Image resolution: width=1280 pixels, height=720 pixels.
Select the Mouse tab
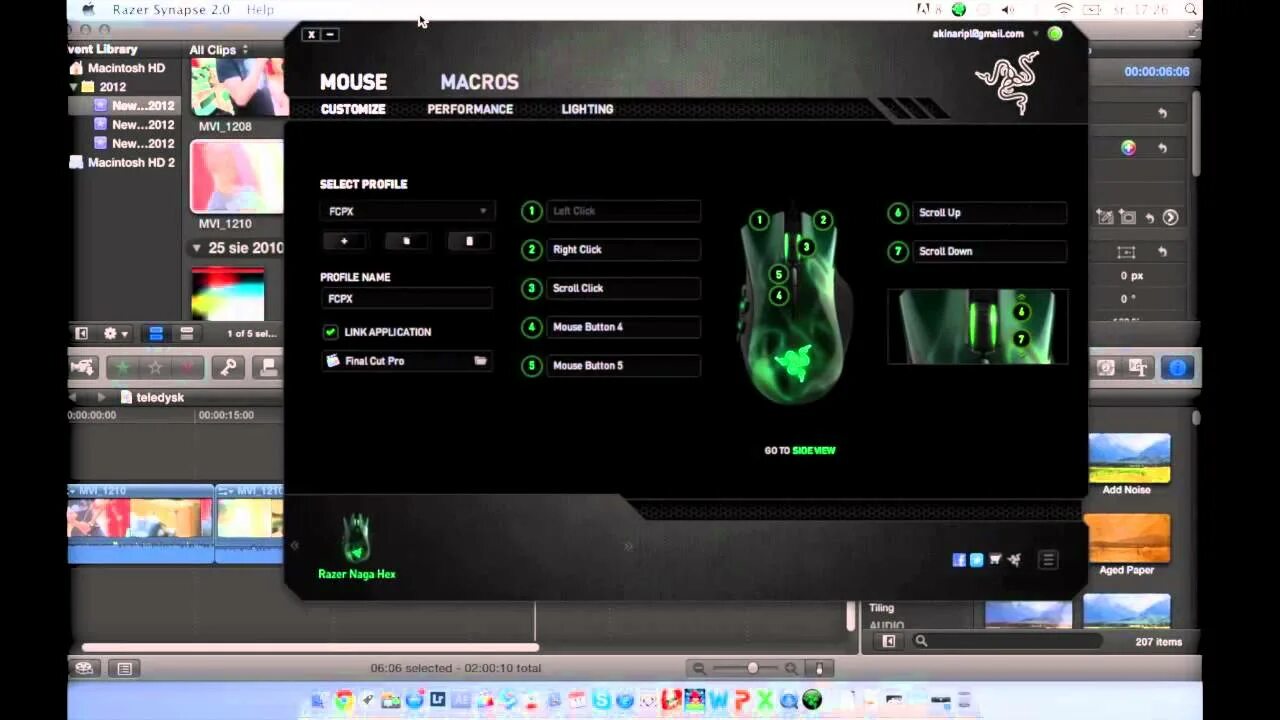[353, 82]
